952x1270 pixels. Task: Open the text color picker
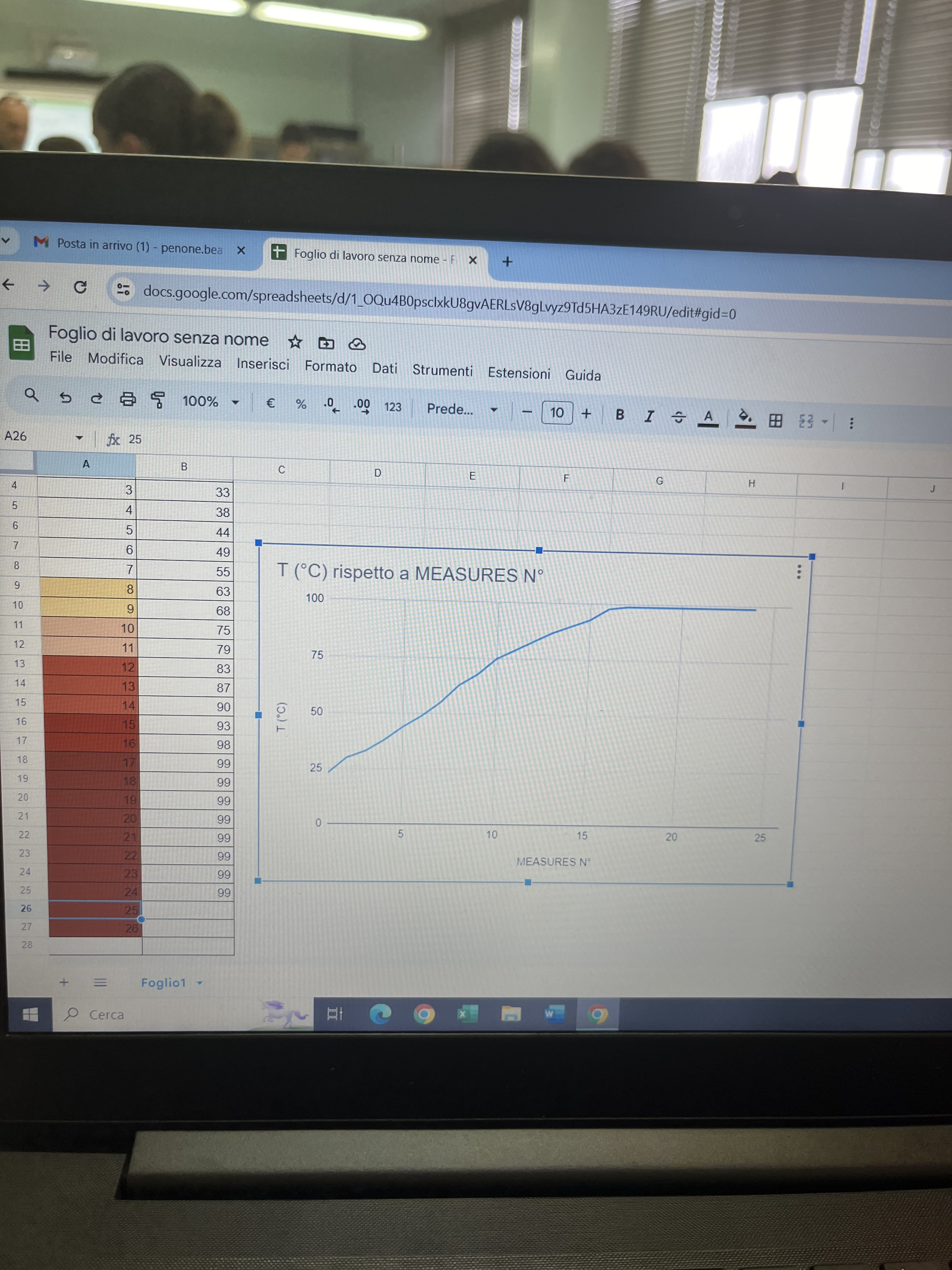708,418
